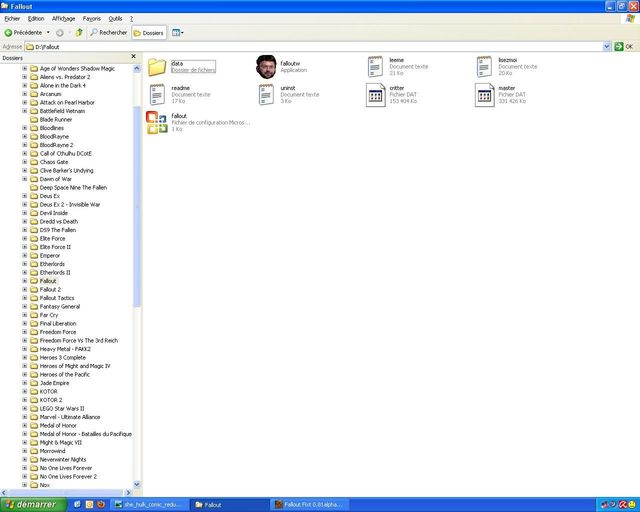Expand the Bloodlines folder node

24,128
